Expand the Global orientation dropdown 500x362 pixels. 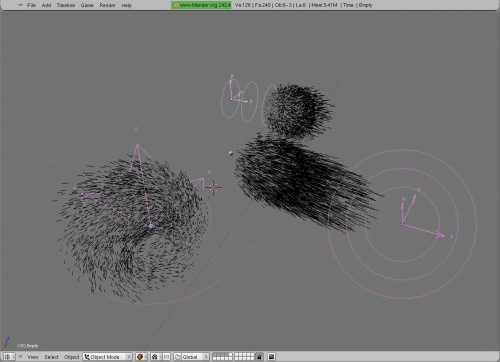[x=195, y=357]
